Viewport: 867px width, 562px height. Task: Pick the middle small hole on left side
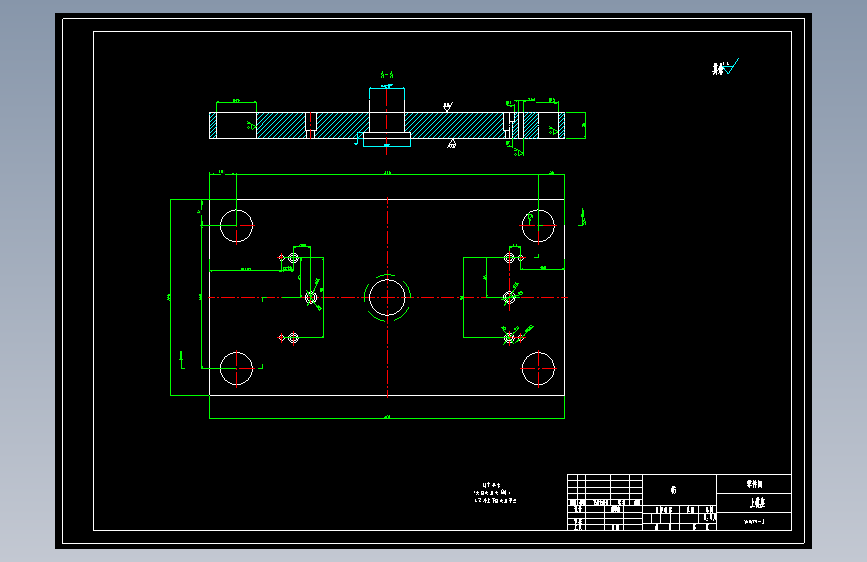[x=311, y=298]
